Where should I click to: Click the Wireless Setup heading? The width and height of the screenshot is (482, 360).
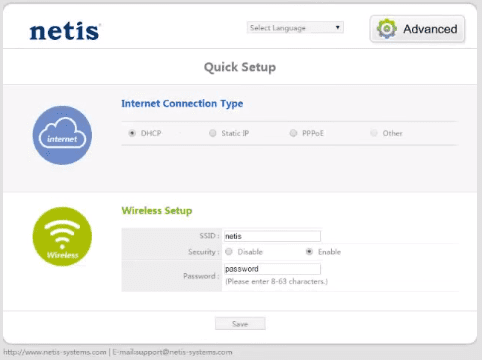tap(157, 211)
